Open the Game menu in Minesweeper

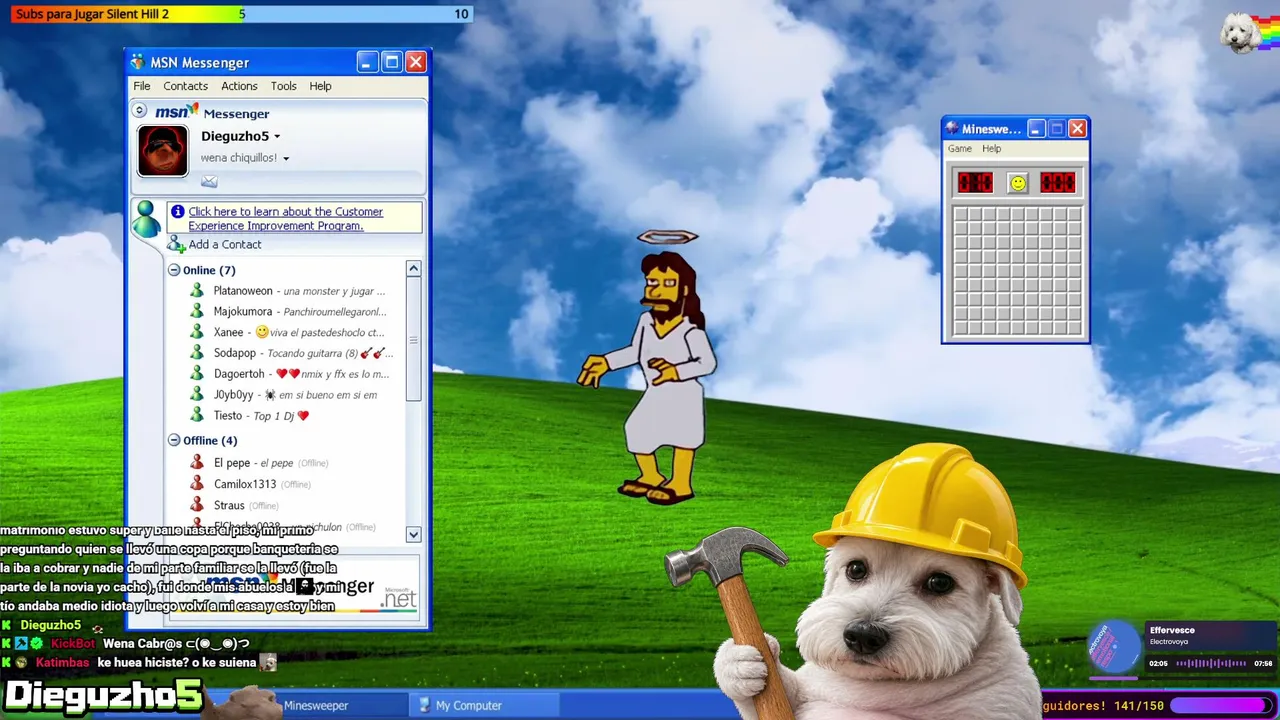tap(960, 149)
